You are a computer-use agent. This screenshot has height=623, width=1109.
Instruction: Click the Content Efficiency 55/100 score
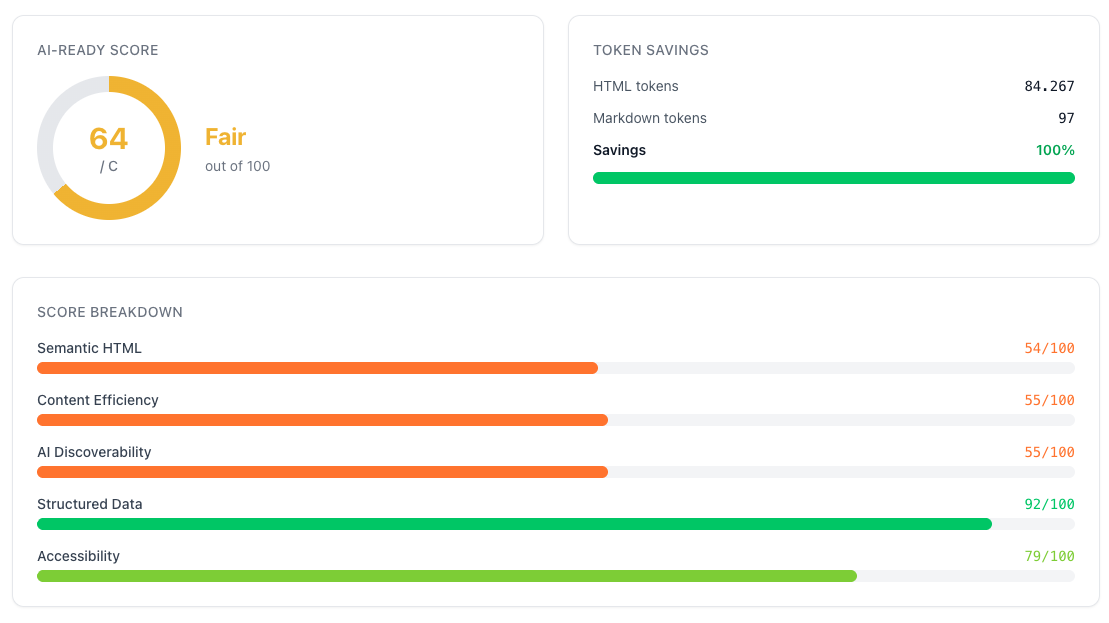tap(1050, 400)
